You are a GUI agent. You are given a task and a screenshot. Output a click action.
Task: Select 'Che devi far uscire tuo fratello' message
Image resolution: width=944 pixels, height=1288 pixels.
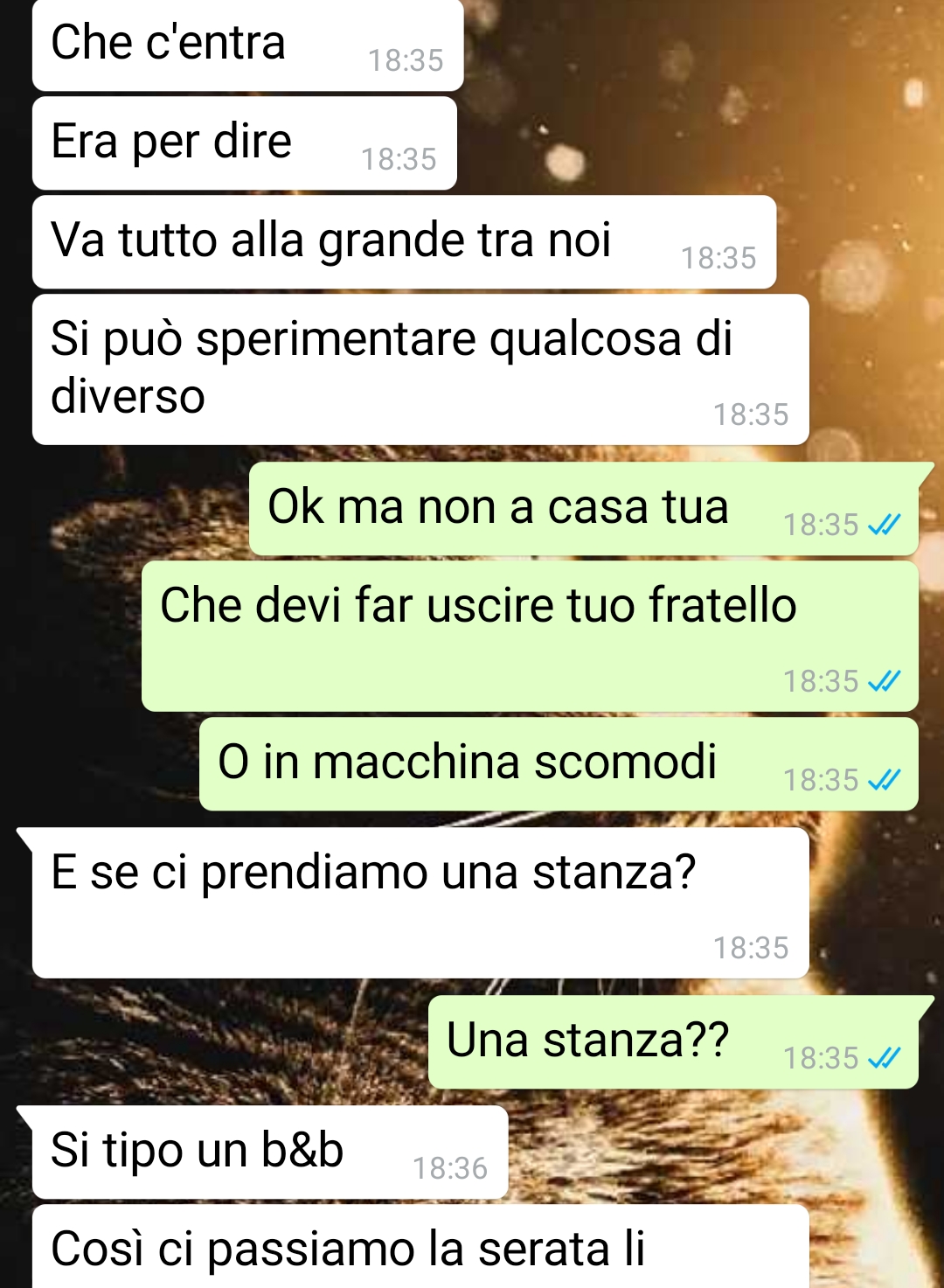pyautogui.click(x=530, y=637)
